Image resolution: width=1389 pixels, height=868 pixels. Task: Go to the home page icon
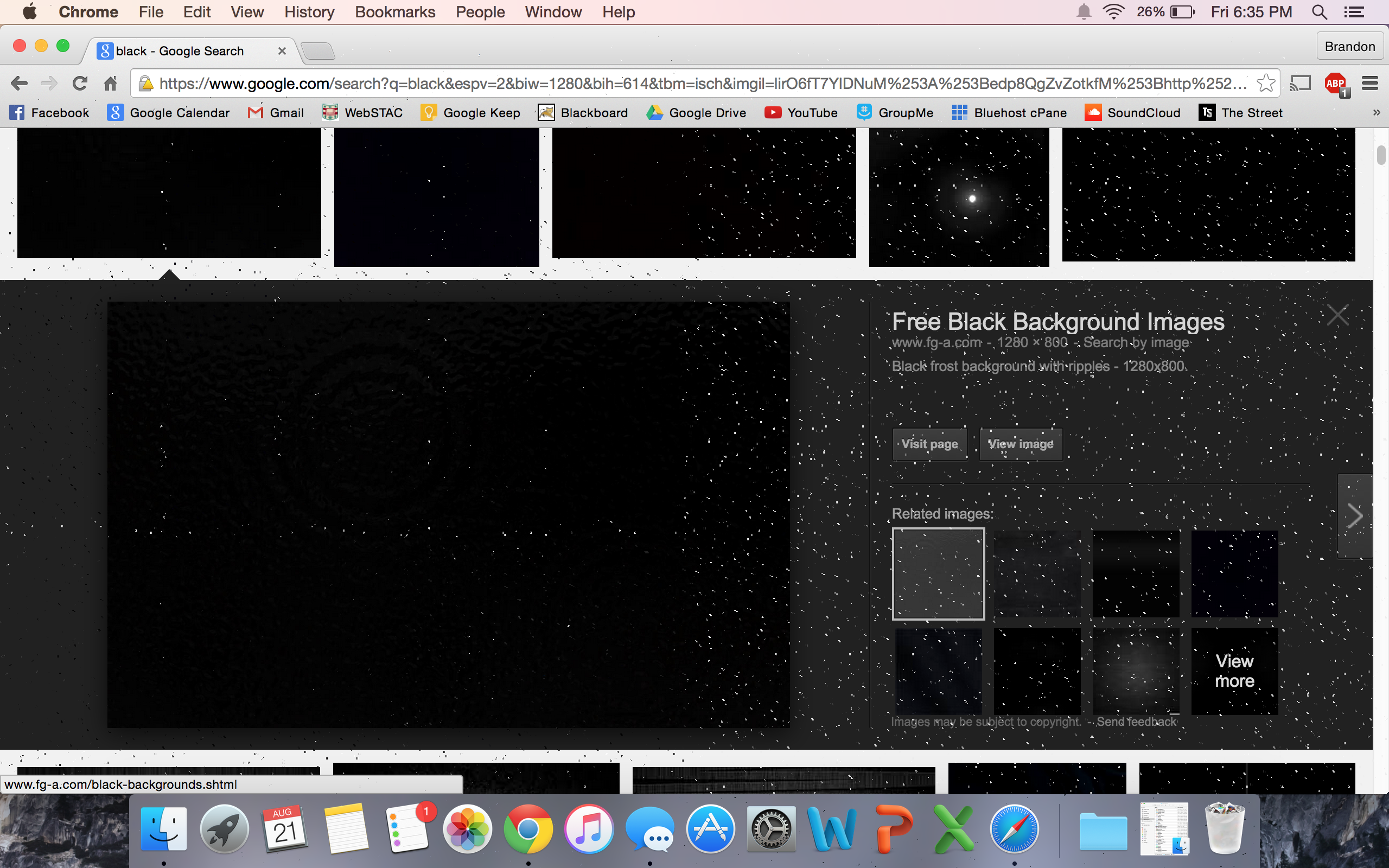click(x=110, y=84)
